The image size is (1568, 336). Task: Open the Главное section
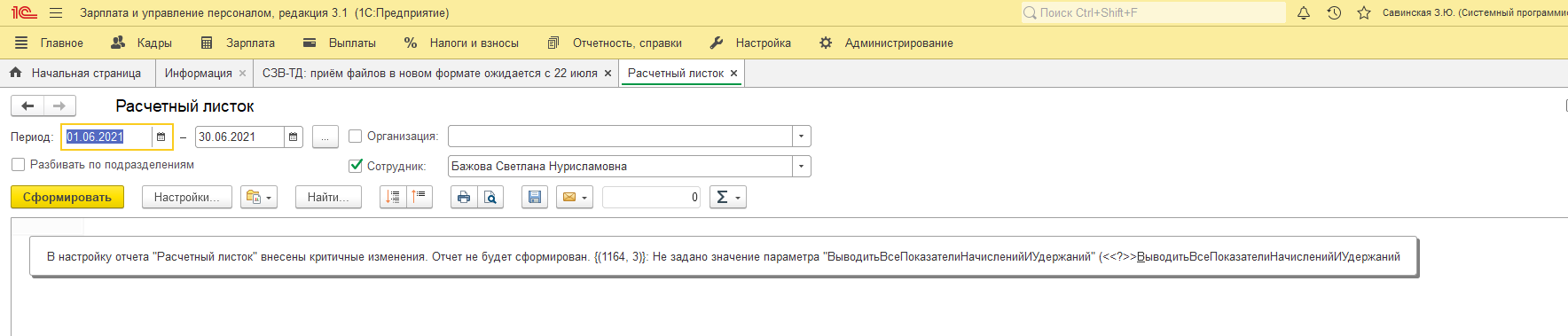point(50,43)
